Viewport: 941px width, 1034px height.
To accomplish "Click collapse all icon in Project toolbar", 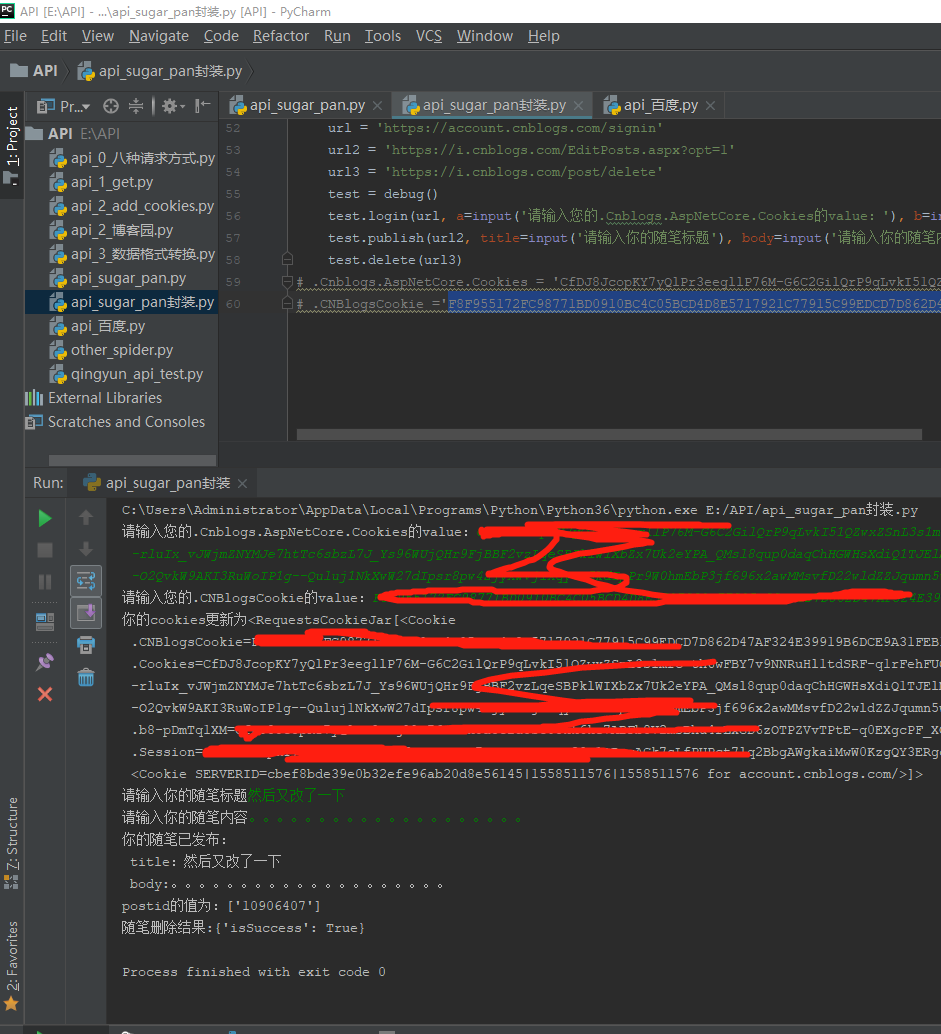I will click(x=136, y=106).
